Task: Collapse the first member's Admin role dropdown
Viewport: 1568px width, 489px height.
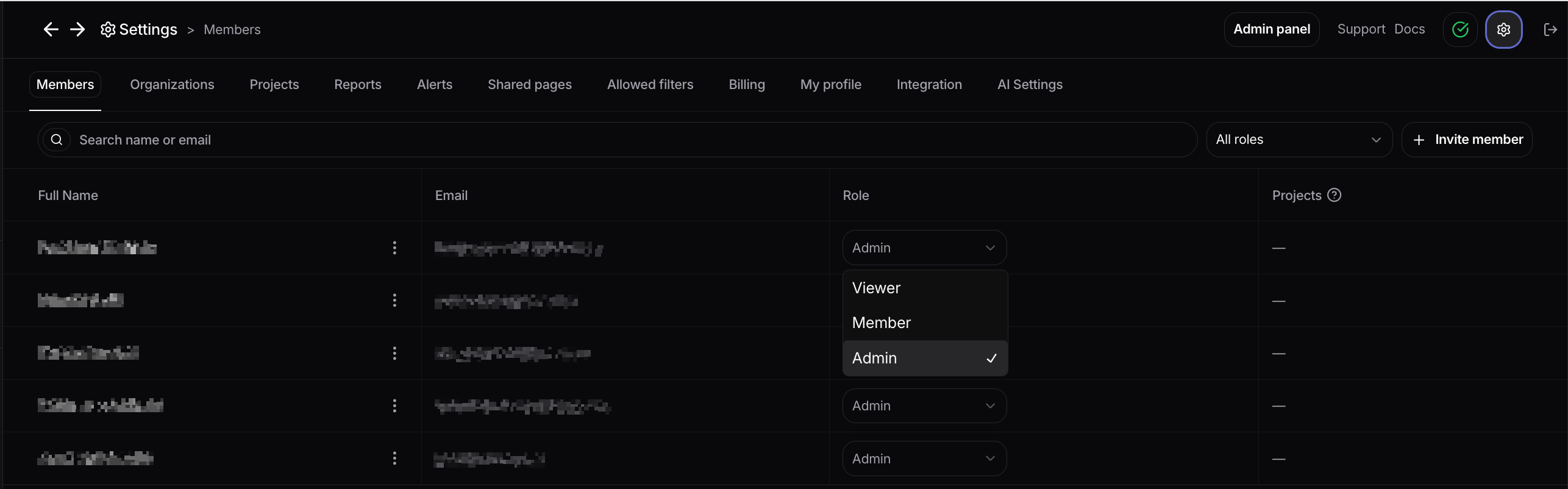Action: [x=924, y=248]
